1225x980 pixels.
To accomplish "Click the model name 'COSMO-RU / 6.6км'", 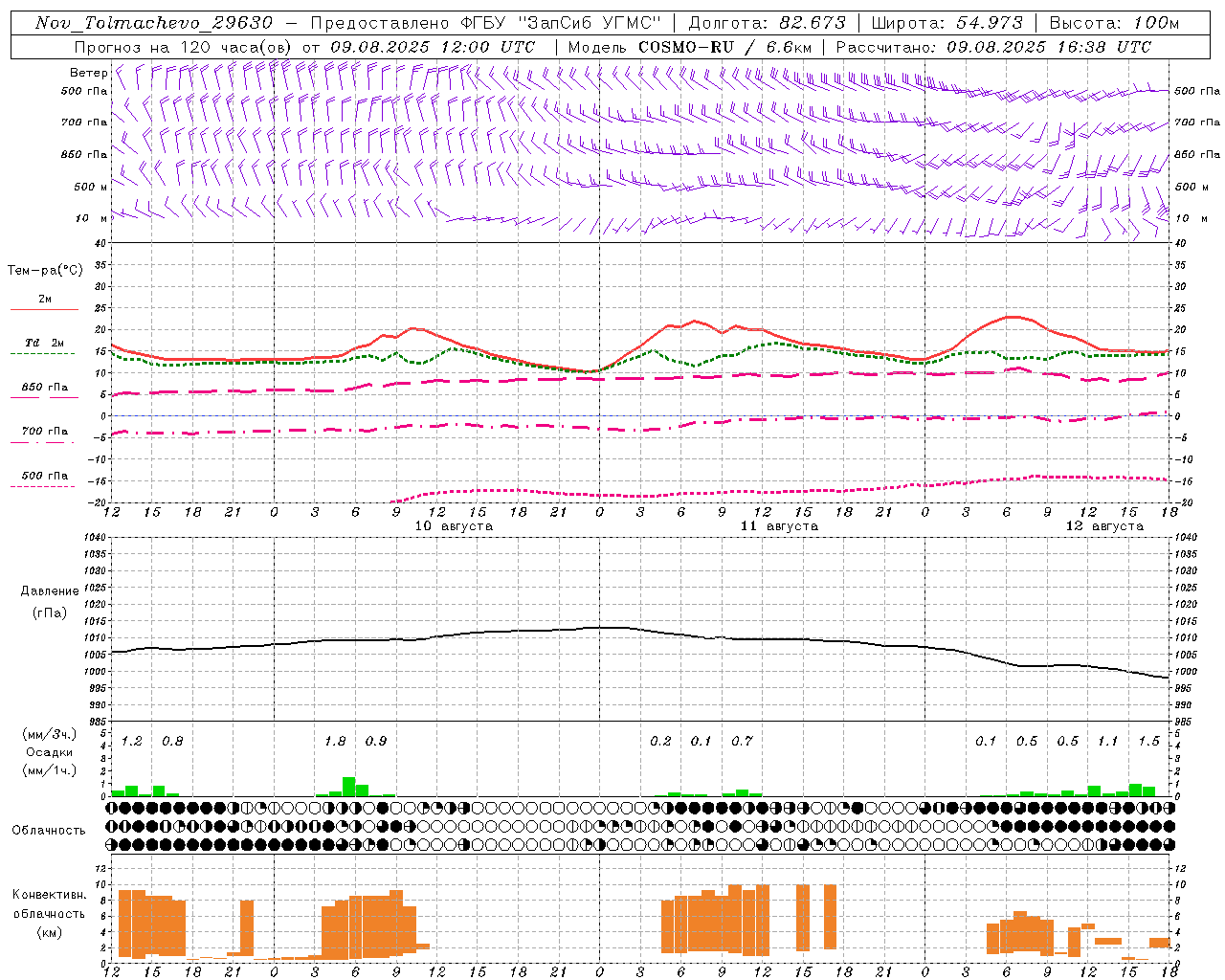I will [x=725, y=47].
